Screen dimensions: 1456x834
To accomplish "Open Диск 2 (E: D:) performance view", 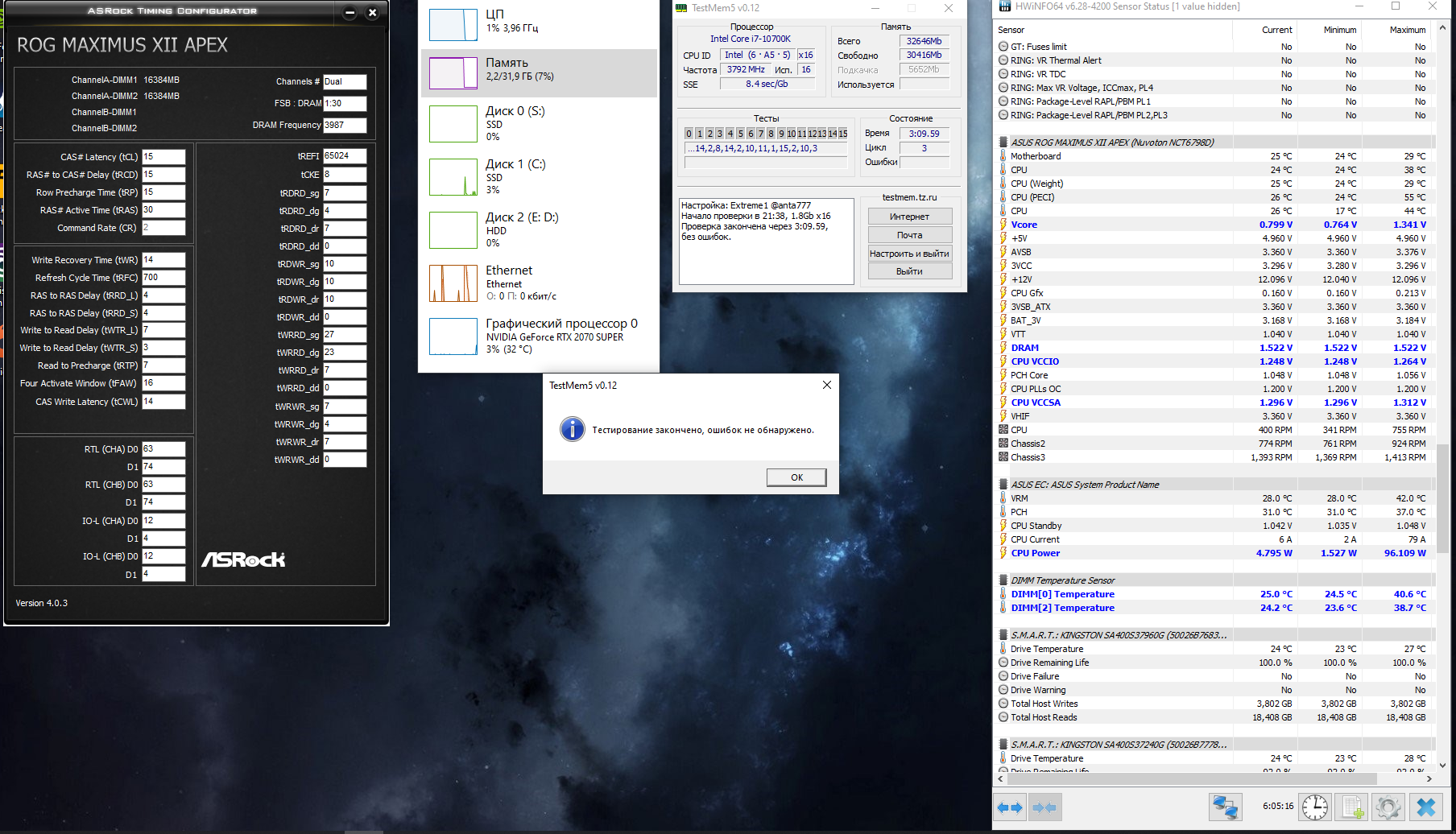I will pyautogui.click(x=539, y=230).
